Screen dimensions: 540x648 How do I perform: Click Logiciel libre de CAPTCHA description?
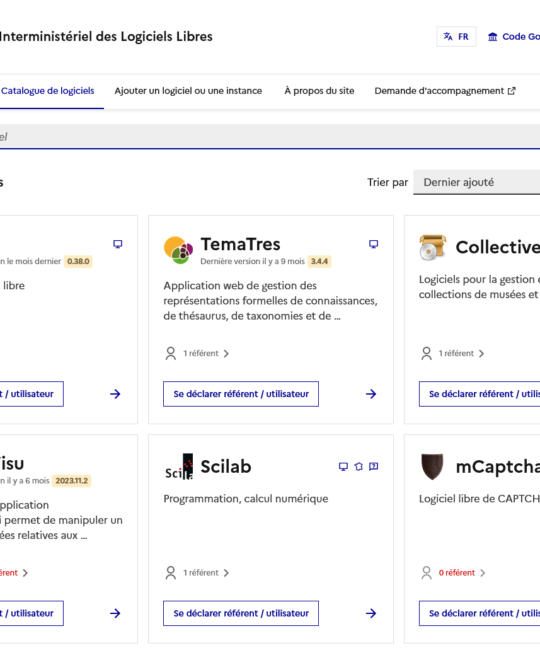click(479, 499)
